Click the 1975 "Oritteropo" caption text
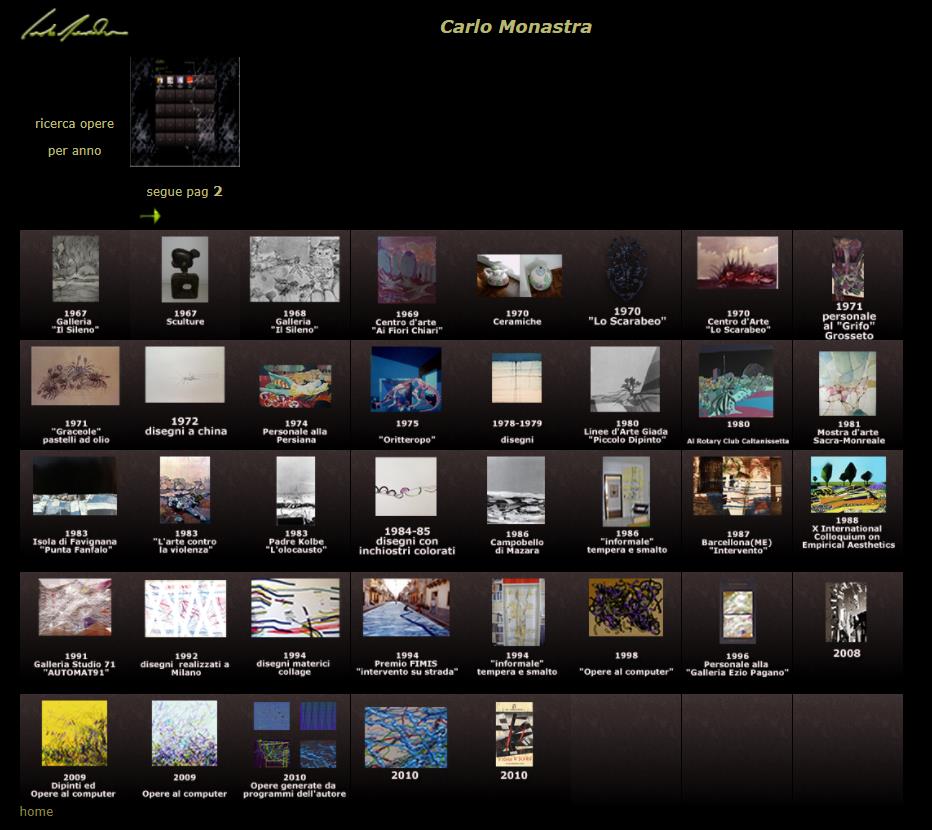 pos(407,432)
